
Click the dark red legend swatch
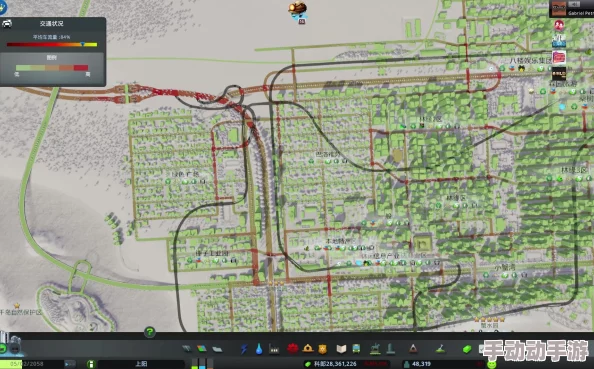(x=81, y=68)
